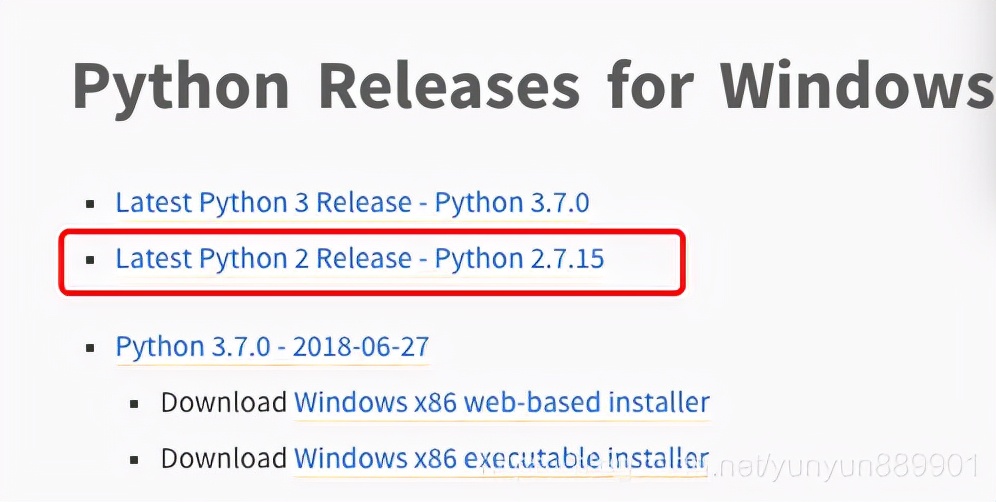This screenshot has height=502, width=996.
Task: Open the Latest Python 3 Release link
Action: (352, 203)
